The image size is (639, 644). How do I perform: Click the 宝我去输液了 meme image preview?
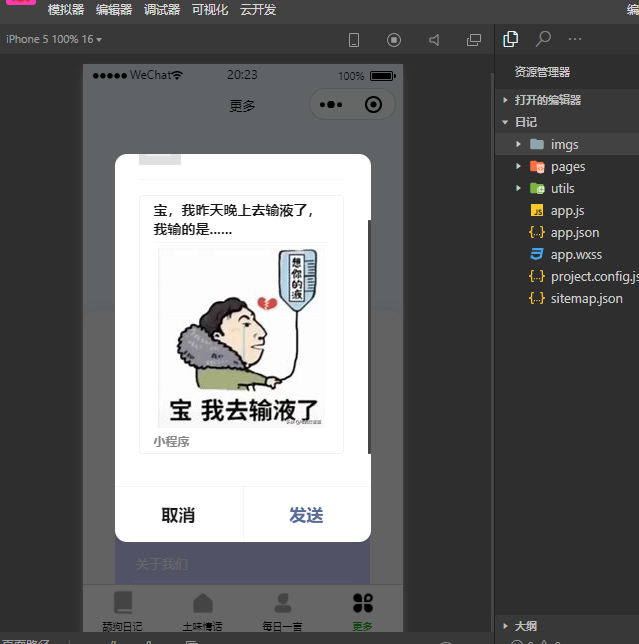pyautogui.click(x=241, y=337)
